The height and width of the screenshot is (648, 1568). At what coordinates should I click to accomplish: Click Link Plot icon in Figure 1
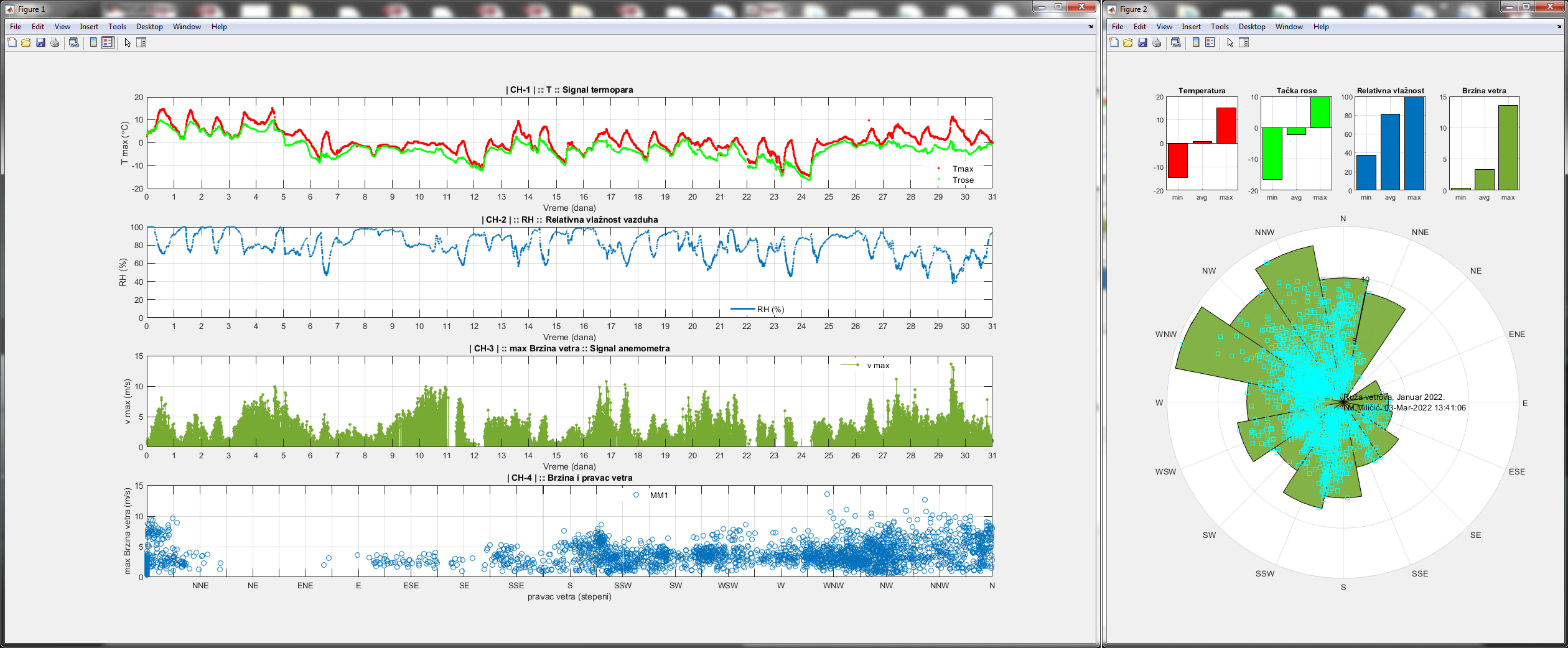[x=74, y=43]
